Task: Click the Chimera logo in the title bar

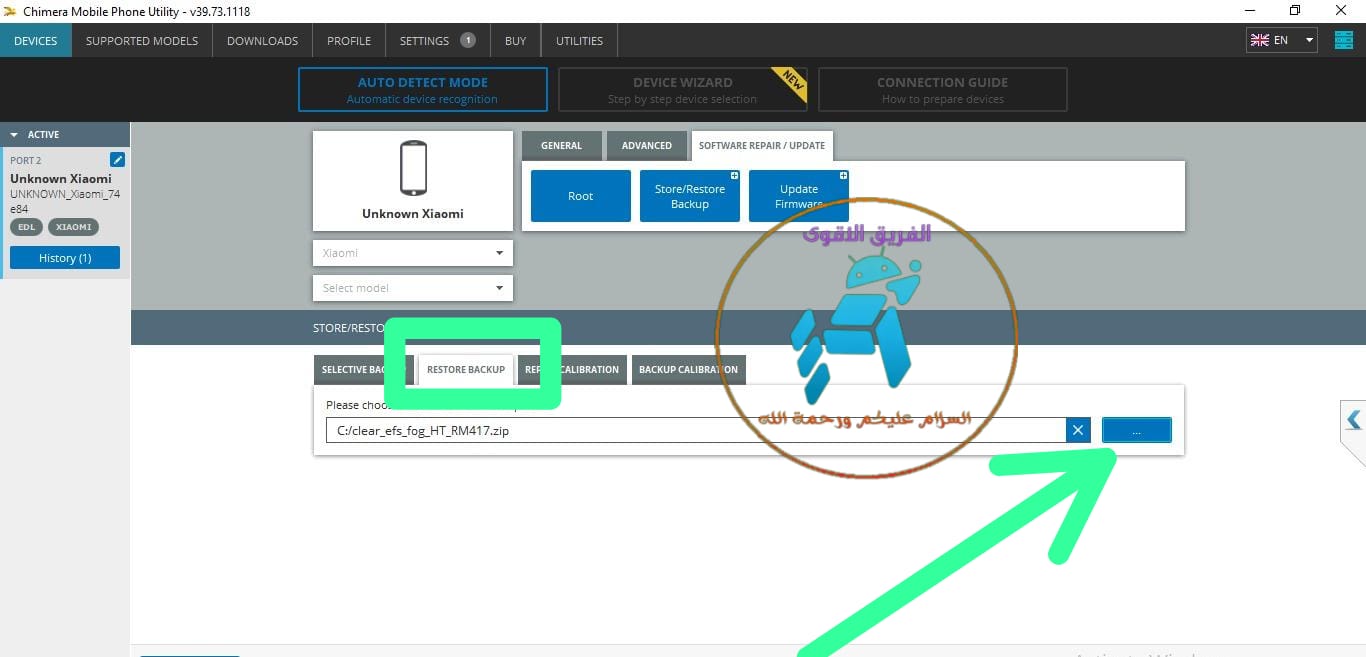Action: 10,11
